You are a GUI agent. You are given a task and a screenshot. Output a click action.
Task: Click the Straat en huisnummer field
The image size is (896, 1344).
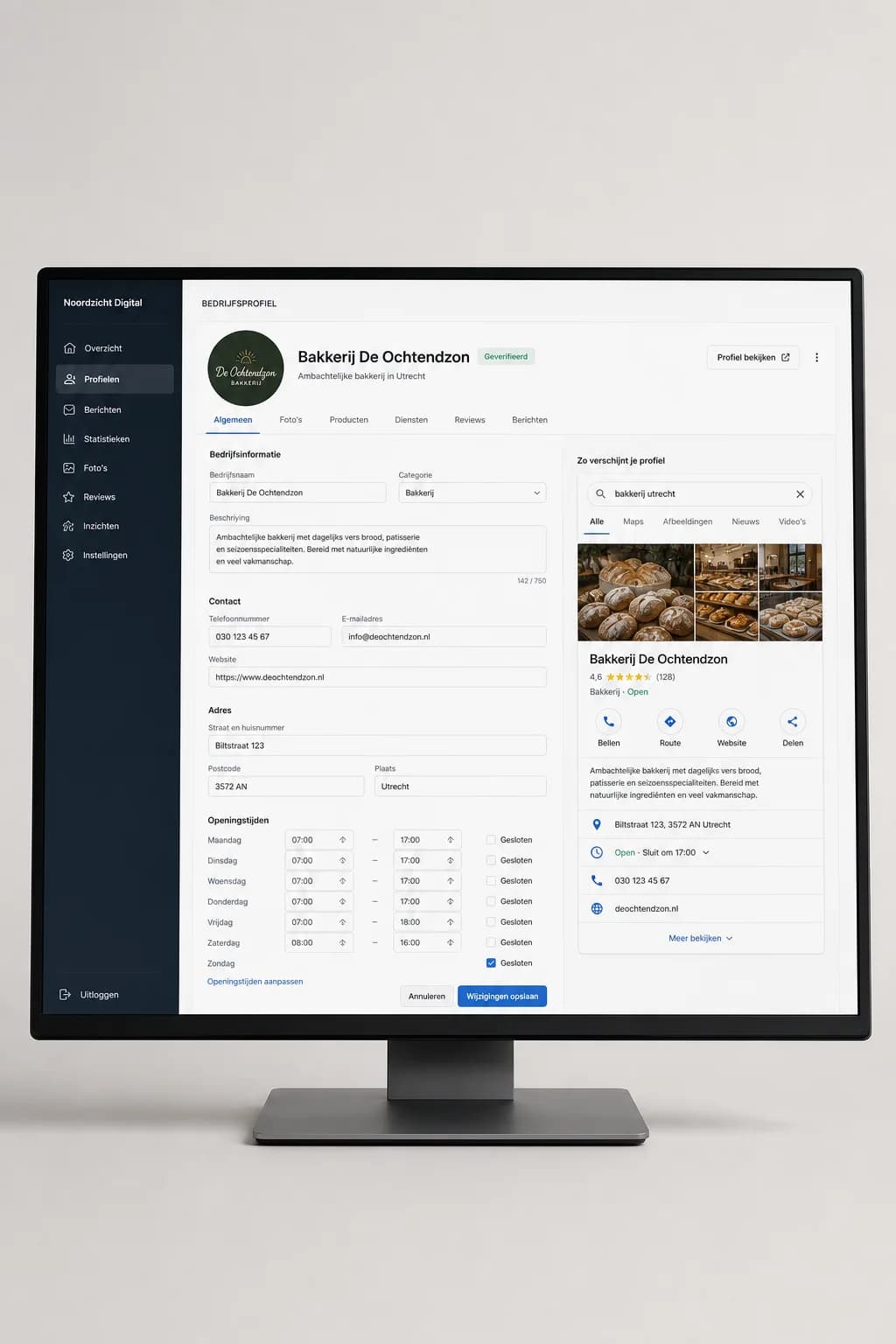click(377, 745)
